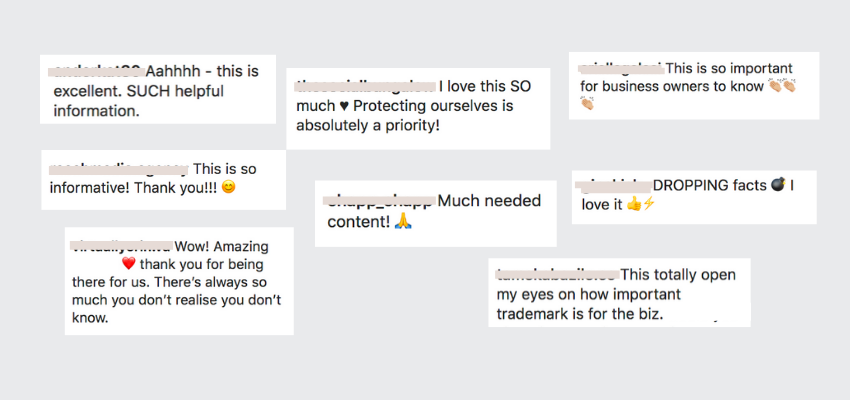Click the lone clapping emoji on the third line
850x400 pixels.
(x=587, y=103)
